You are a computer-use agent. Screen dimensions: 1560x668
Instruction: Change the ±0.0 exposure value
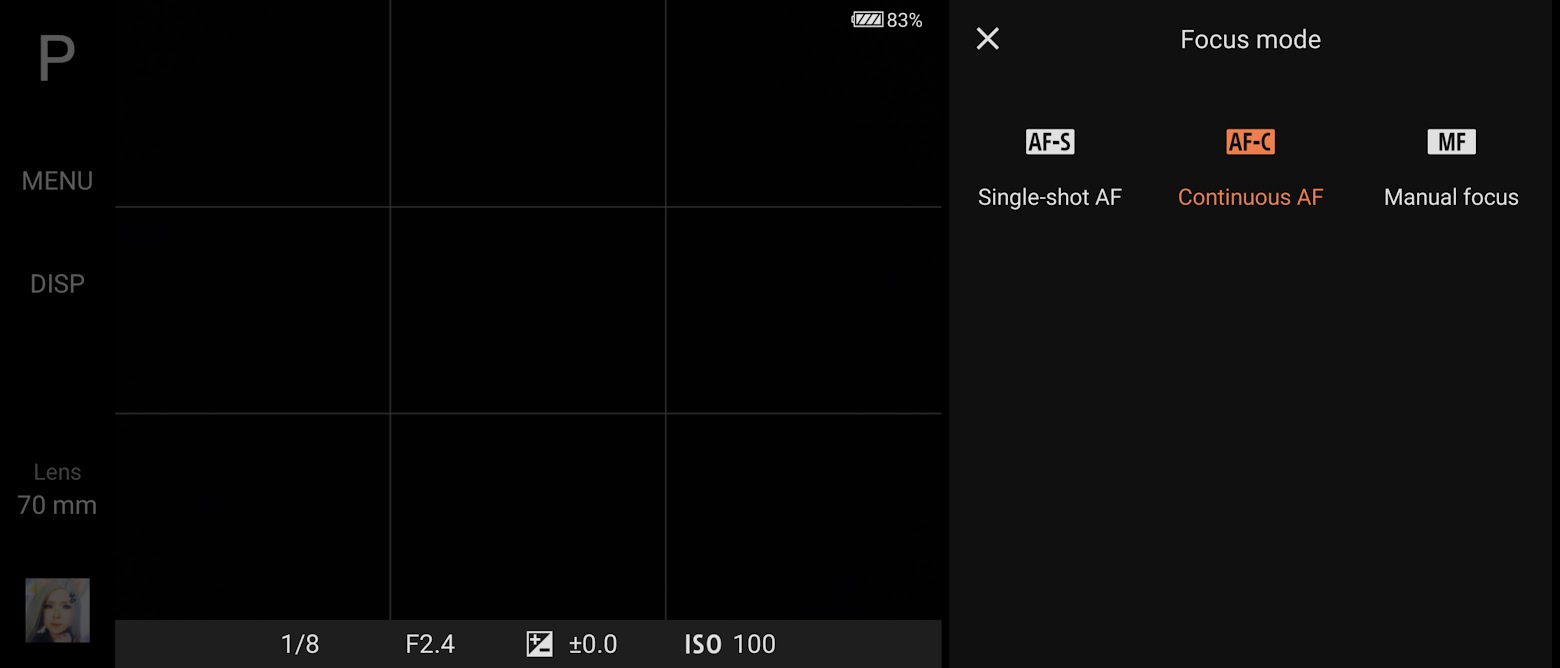[x=593, y=644]
